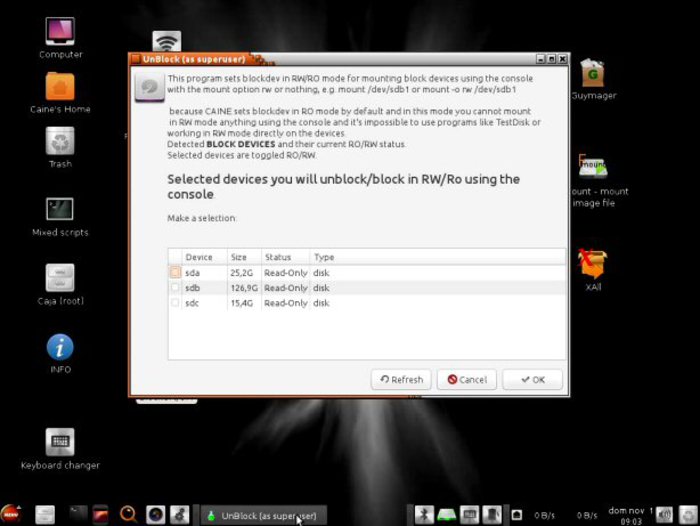
Task: Click the green disk tray icon
Action: point(446,515)
